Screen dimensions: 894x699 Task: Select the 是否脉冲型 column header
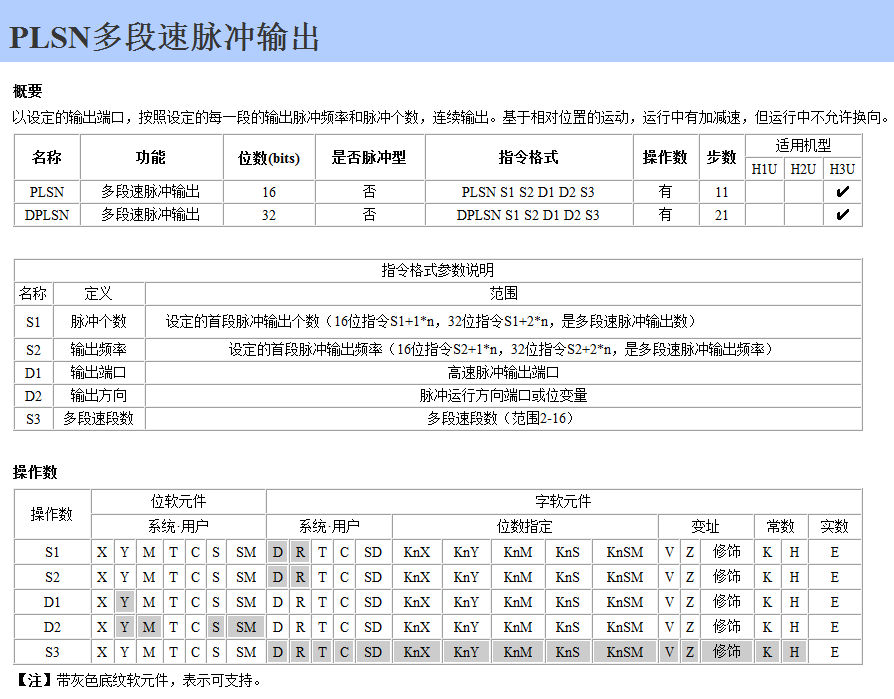368,157
